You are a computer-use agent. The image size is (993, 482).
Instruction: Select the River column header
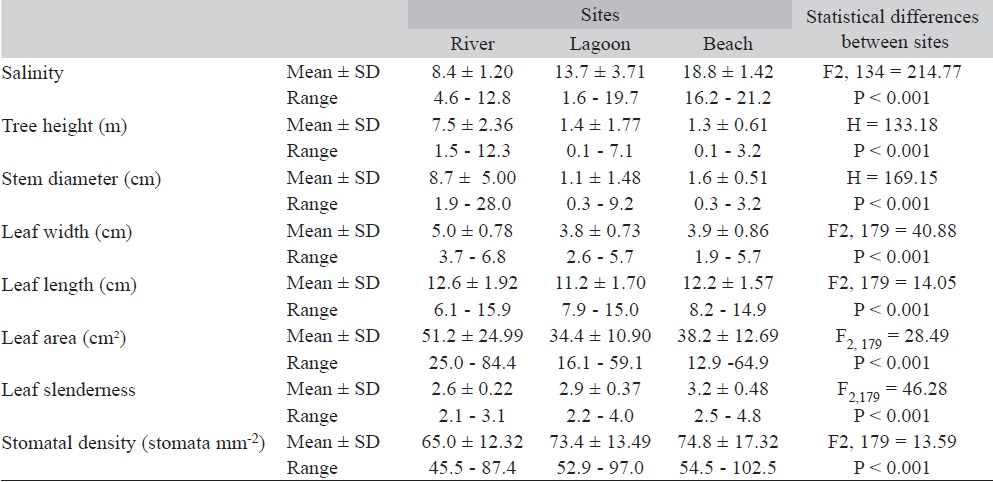(473, 44)
